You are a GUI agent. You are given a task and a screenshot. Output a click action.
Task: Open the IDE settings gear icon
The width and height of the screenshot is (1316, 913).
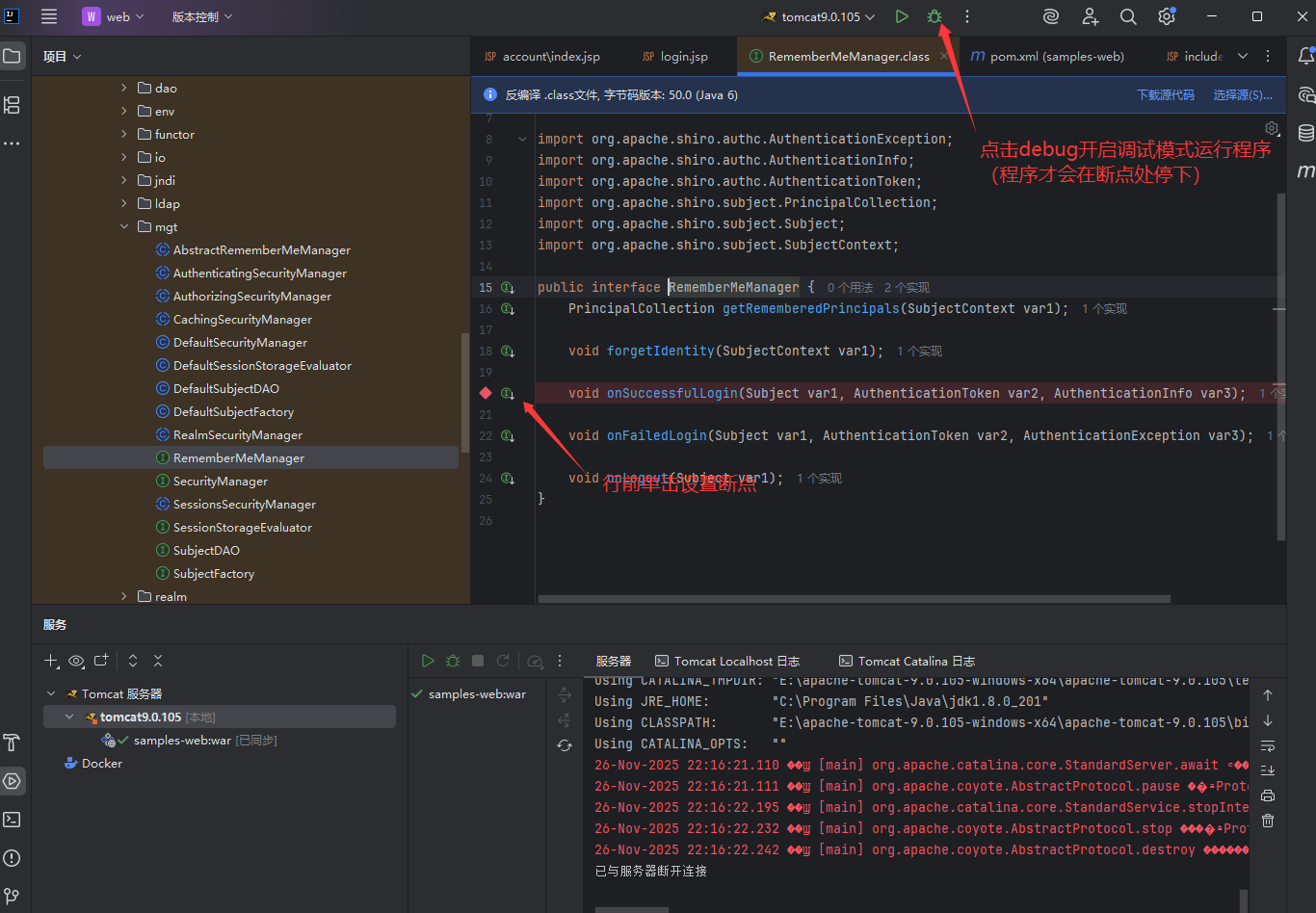(1166, 16)
